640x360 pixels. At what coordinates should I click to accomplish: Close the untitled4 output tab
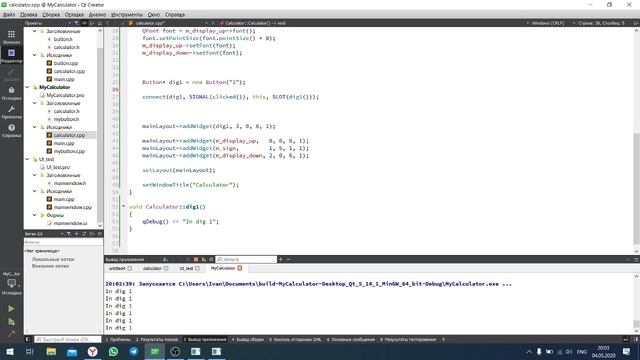pyautogui.click(x=130, y=269)
